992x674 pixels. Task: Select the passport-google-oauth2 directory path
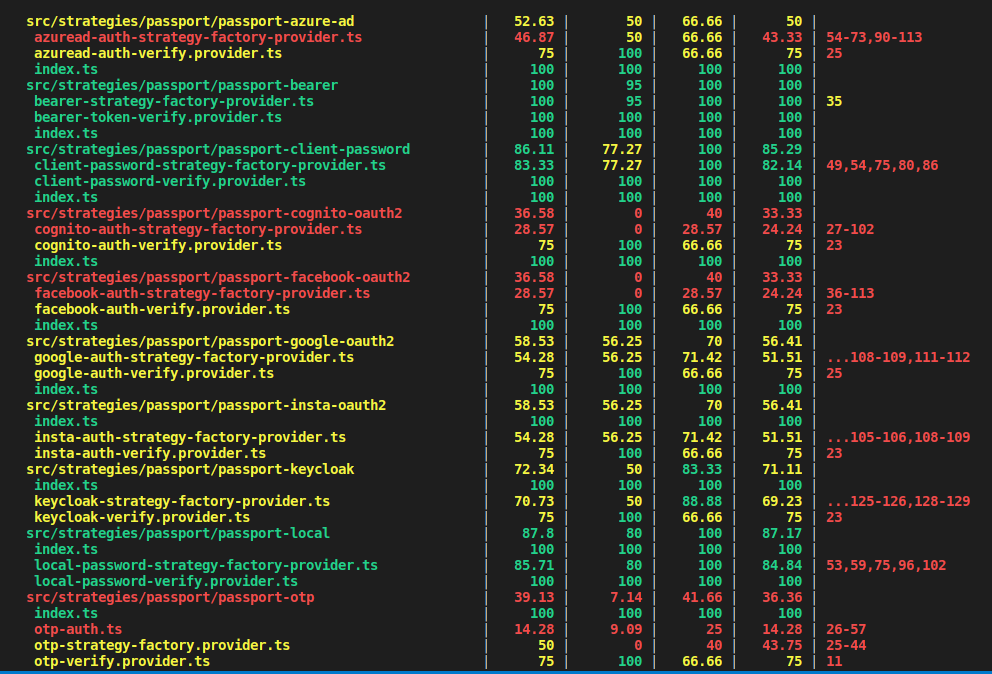click(210, 341)
